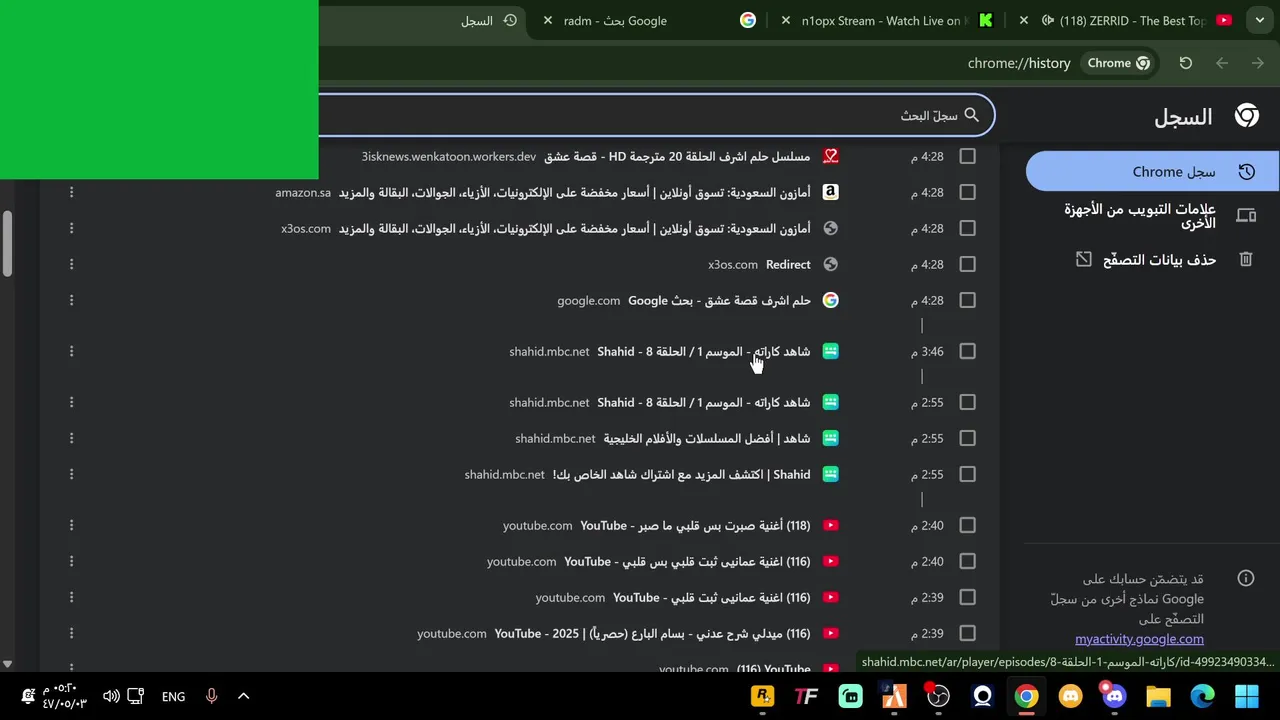Switch to the radm Google search tab

(x=649, y=20)
